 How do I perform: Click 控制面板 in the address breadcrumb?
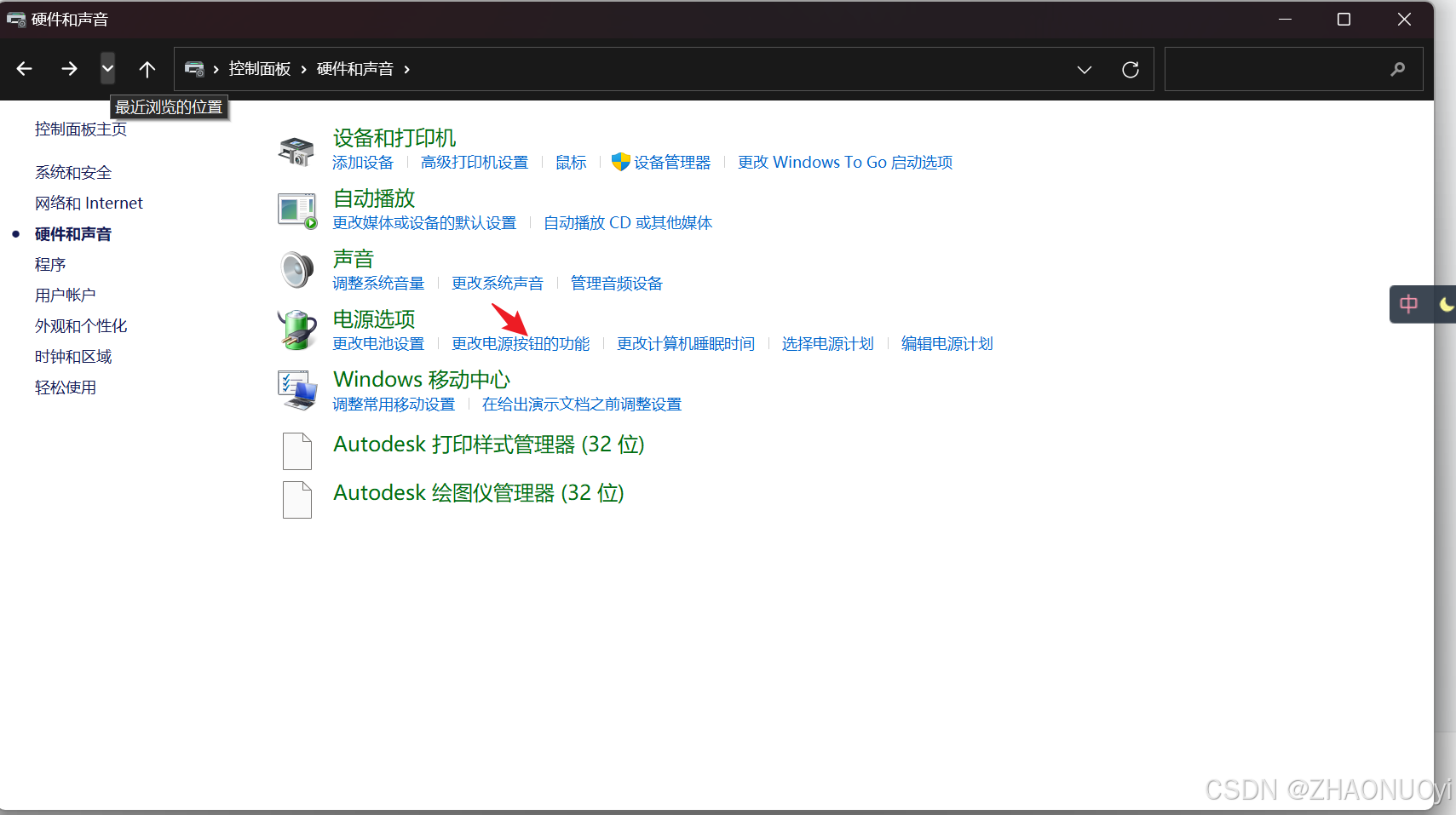point(260,69)
